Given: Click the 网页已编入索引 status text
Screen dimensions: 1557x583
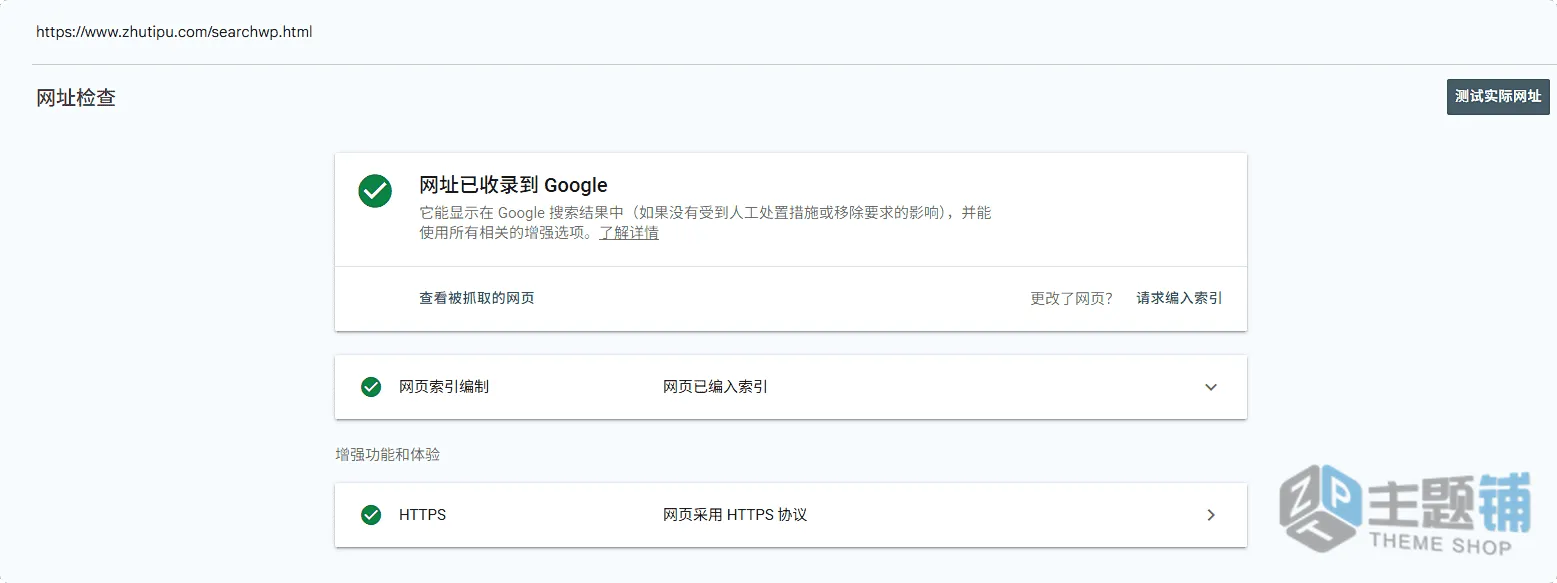Looking at the screenshot, I should pyautogui.click(x=715, y=387).
